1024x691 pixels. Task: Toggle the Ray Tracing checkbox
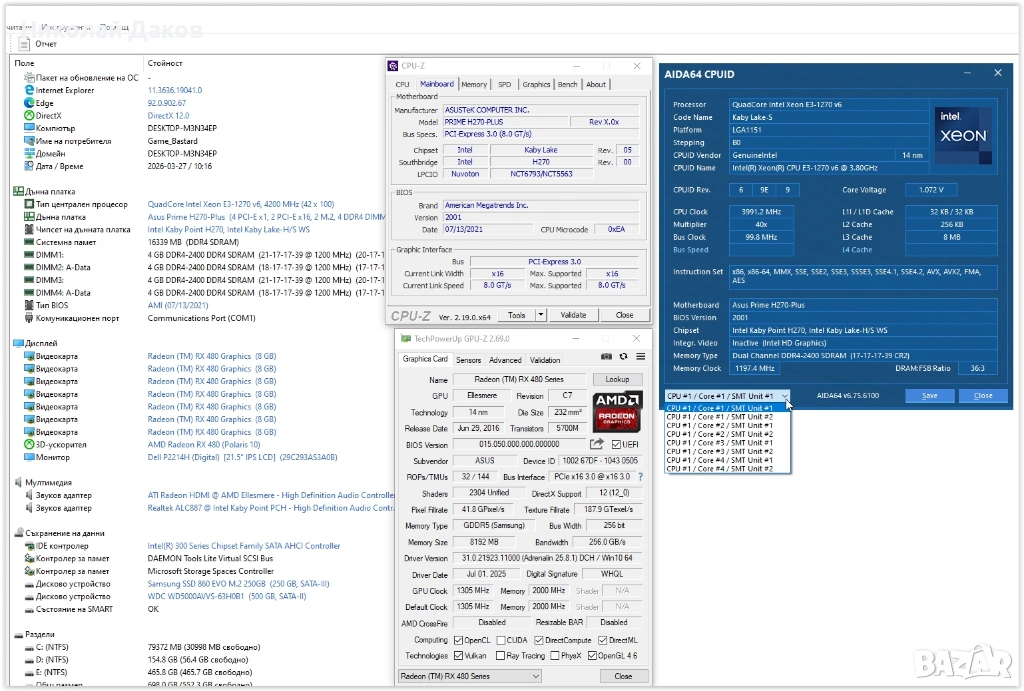500,656
